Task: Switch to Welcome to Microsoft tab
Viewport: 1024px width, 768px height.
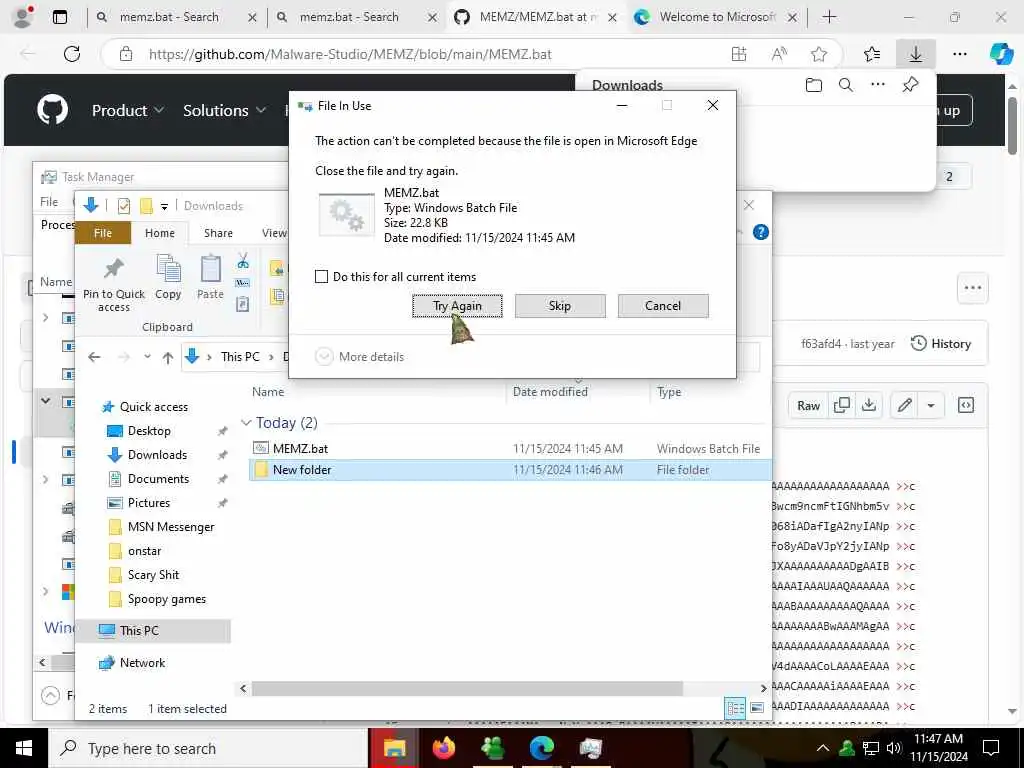Action: coord(716,17)
